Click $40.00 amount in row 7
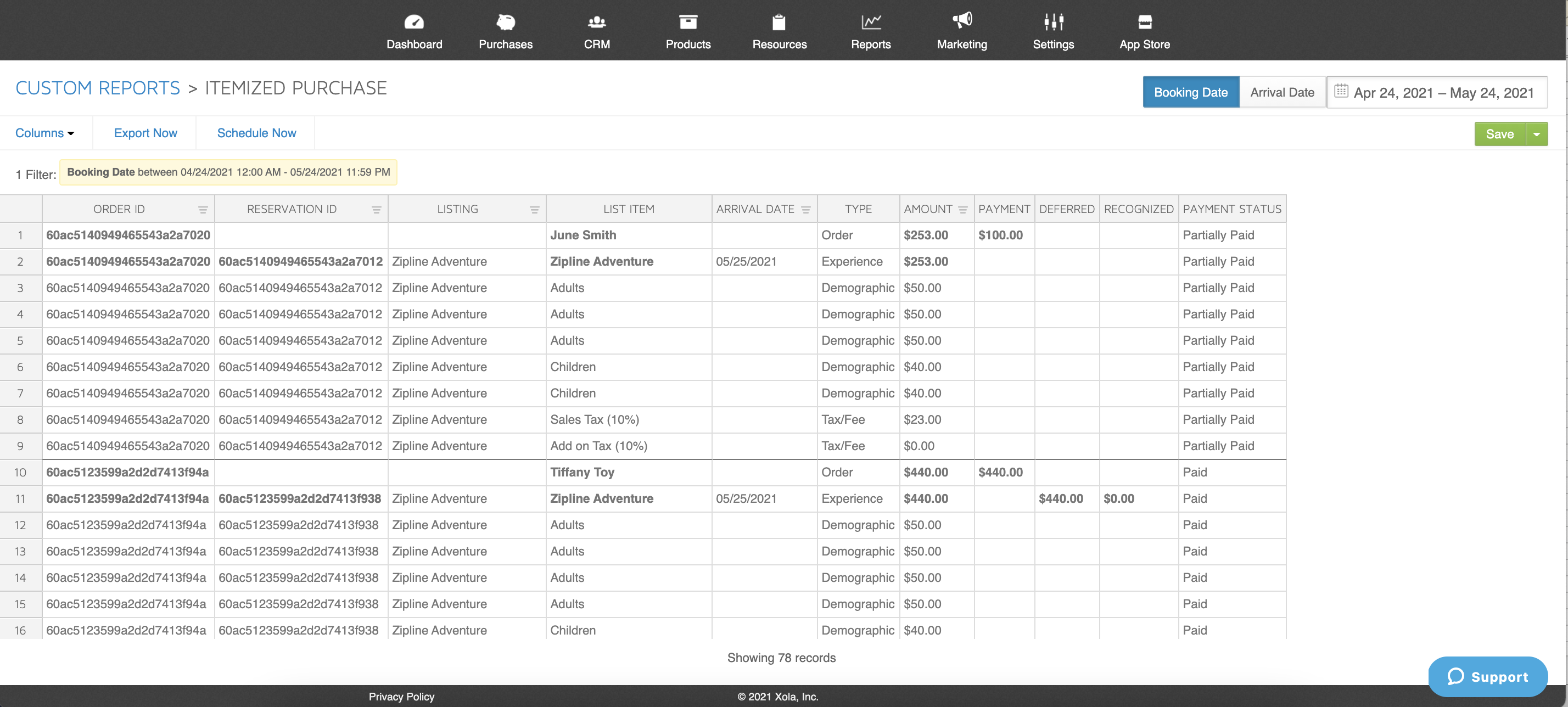1568x707 pixels. [922, 394]
